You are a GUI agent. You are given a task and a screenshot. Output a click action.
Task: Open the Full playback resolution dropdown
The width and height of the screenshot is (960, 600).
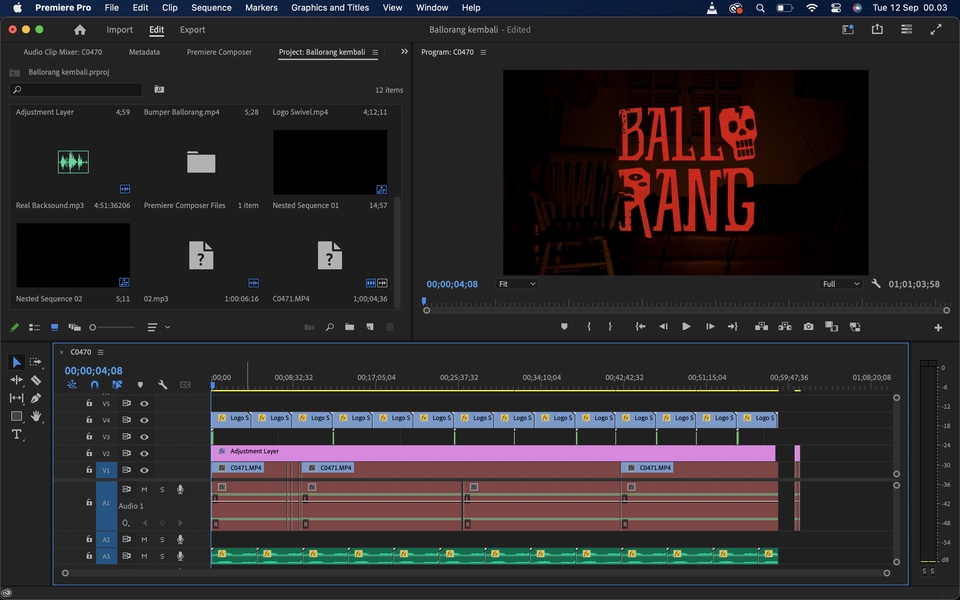point(841,284)
